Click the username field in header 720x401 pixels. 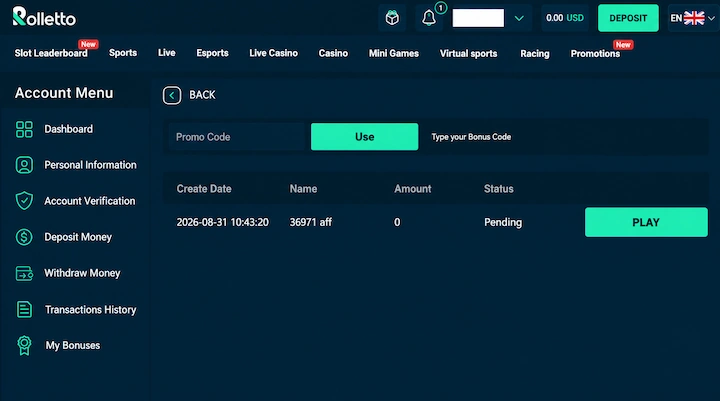click(478, 18)
